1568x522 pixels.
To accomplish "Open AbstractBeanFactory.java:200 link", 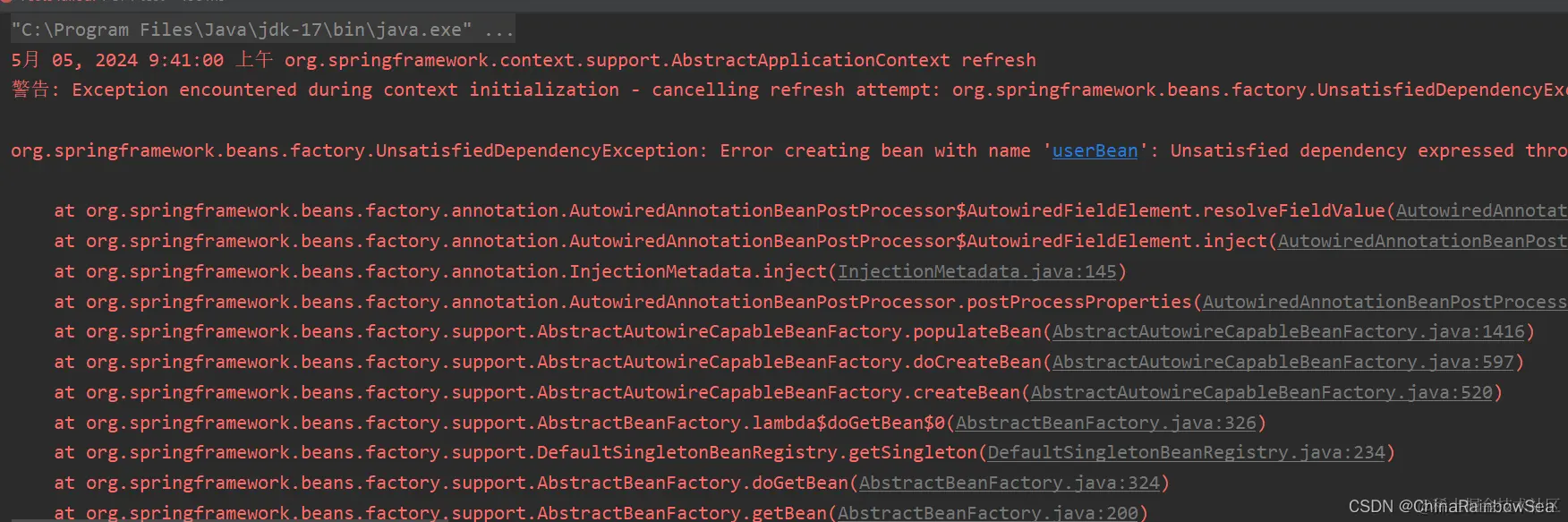I will pos(987,513).
